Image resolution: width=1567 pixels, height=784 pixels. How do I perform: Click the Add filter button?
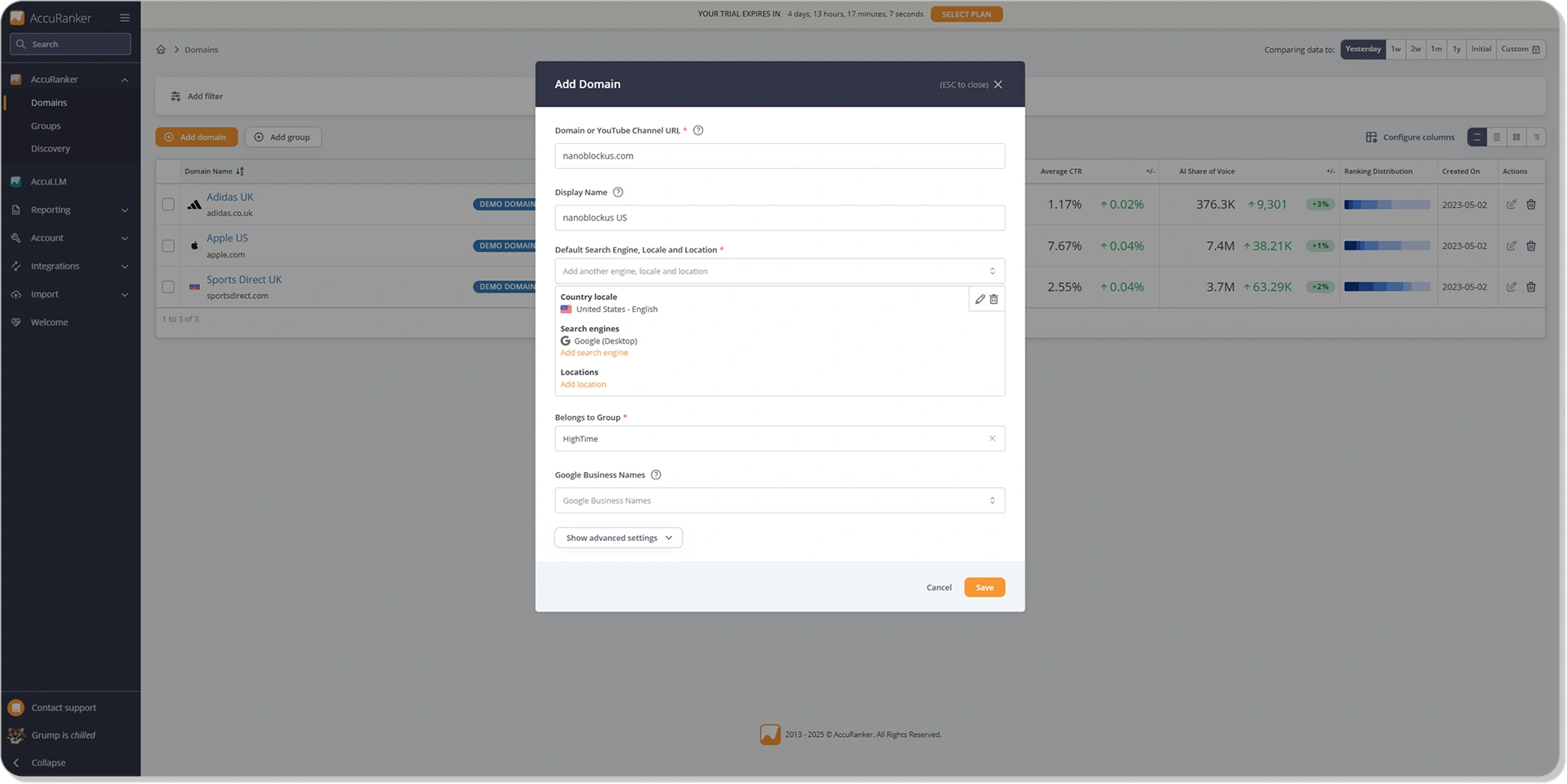pos(197,97)
